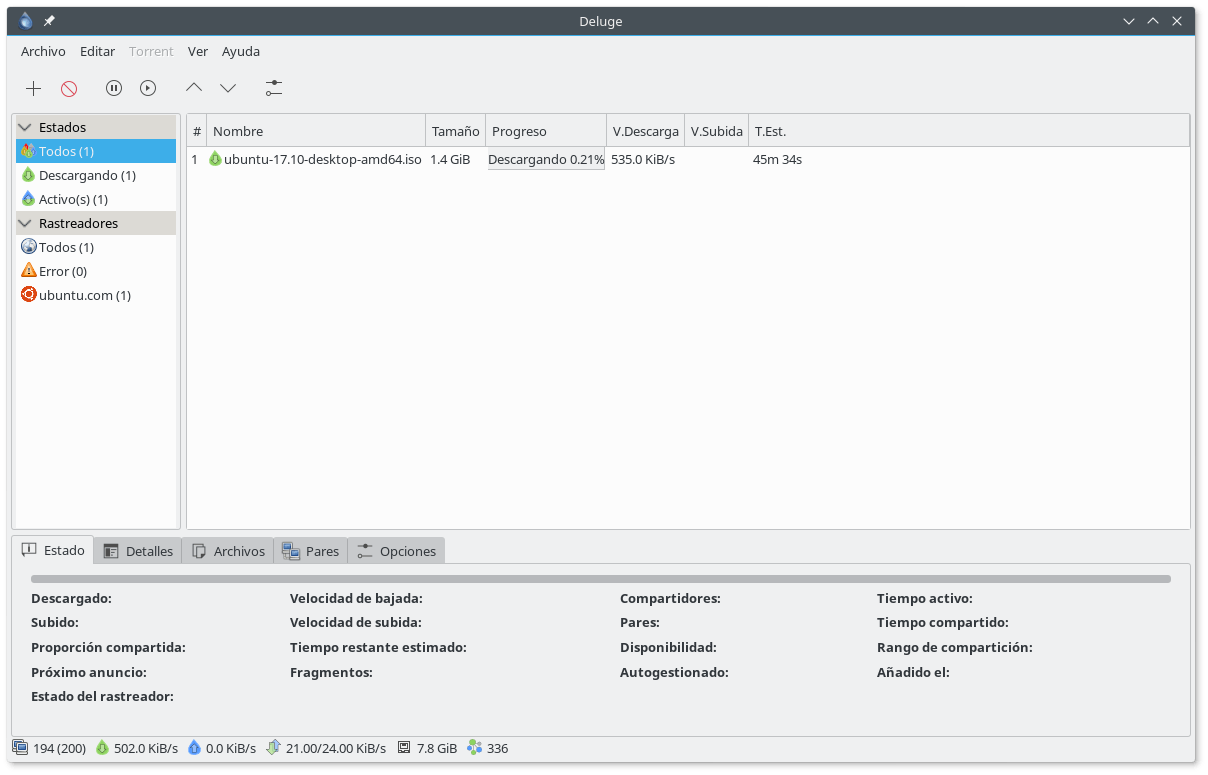Switch to the Detalles tab

point(138,551)
